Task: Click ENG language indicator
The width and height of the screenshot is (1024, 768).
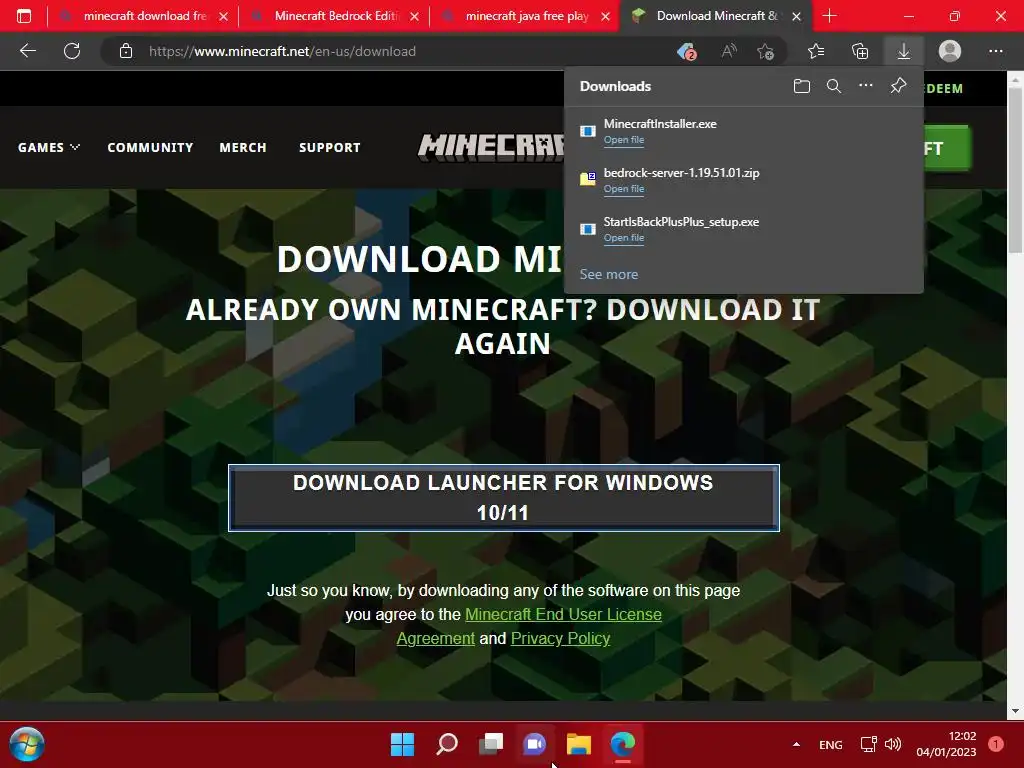Action: (831, 744)
